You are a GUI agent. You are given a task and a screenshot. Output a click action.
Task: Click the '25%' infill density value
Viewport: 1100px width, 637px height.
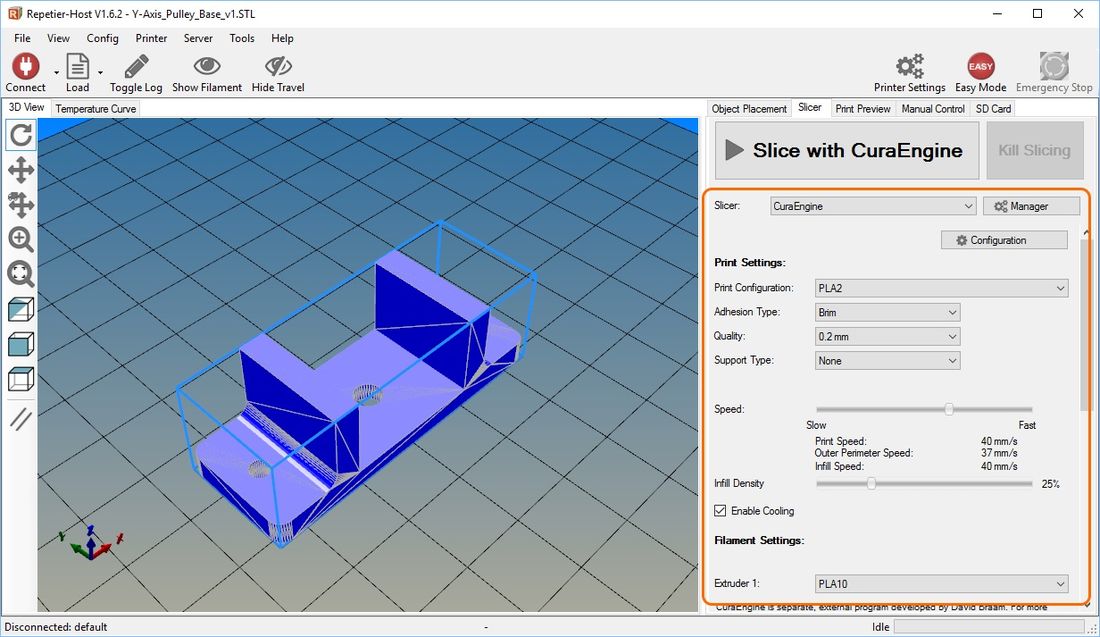[x=1050, y=484]
